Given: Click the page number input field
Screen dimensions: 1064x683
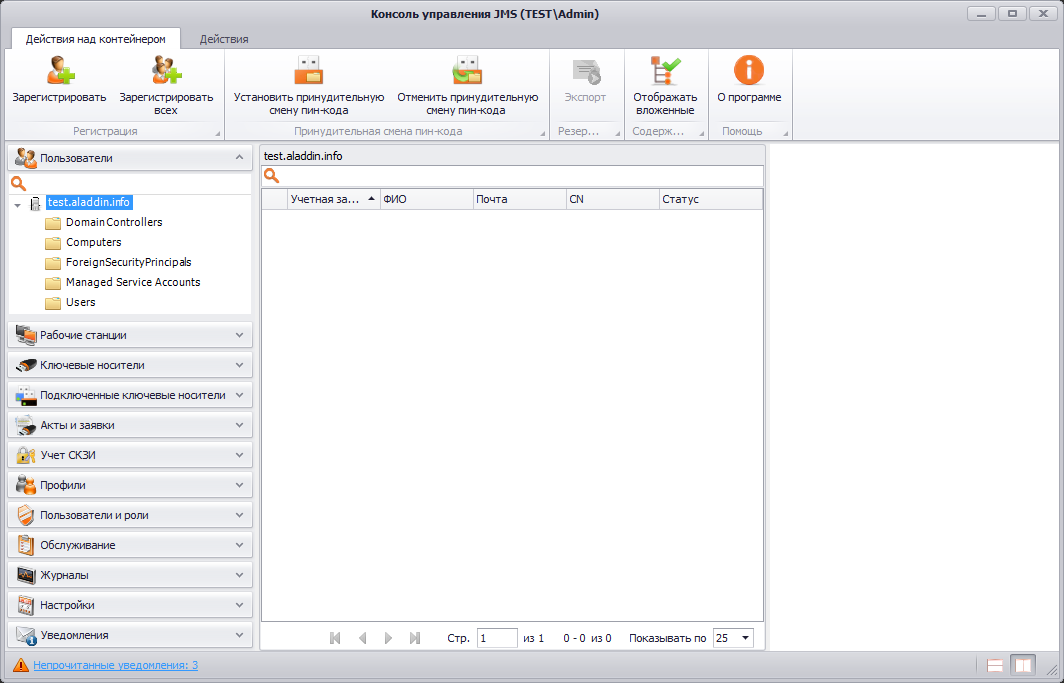Looking at the screenshot, I should [497, 638].
